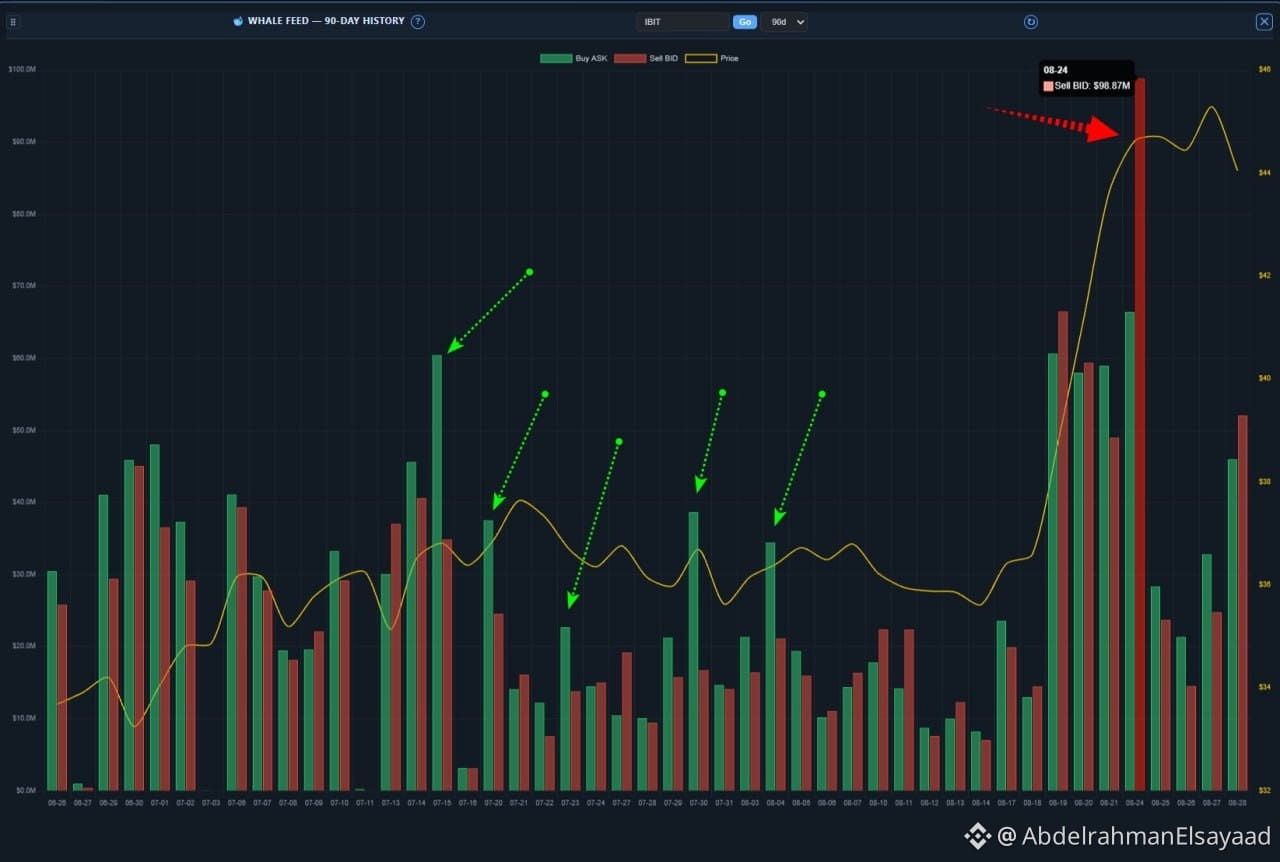Image resolution: width=1280 pixels, height=862 pixels.
Task: Click the red Sell BID bar for 08-19
Action: [1063, 551]
